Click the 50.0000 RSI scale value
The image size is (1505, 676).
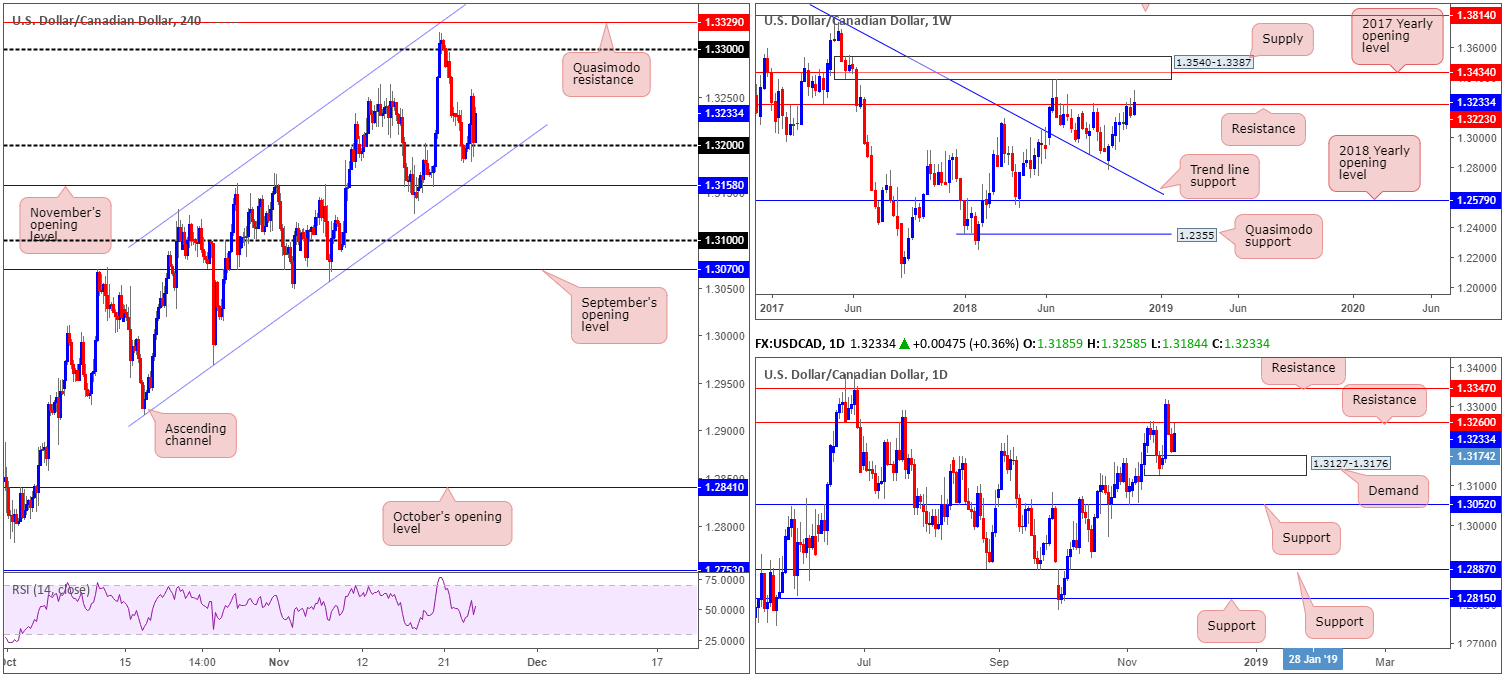(722, 610)
